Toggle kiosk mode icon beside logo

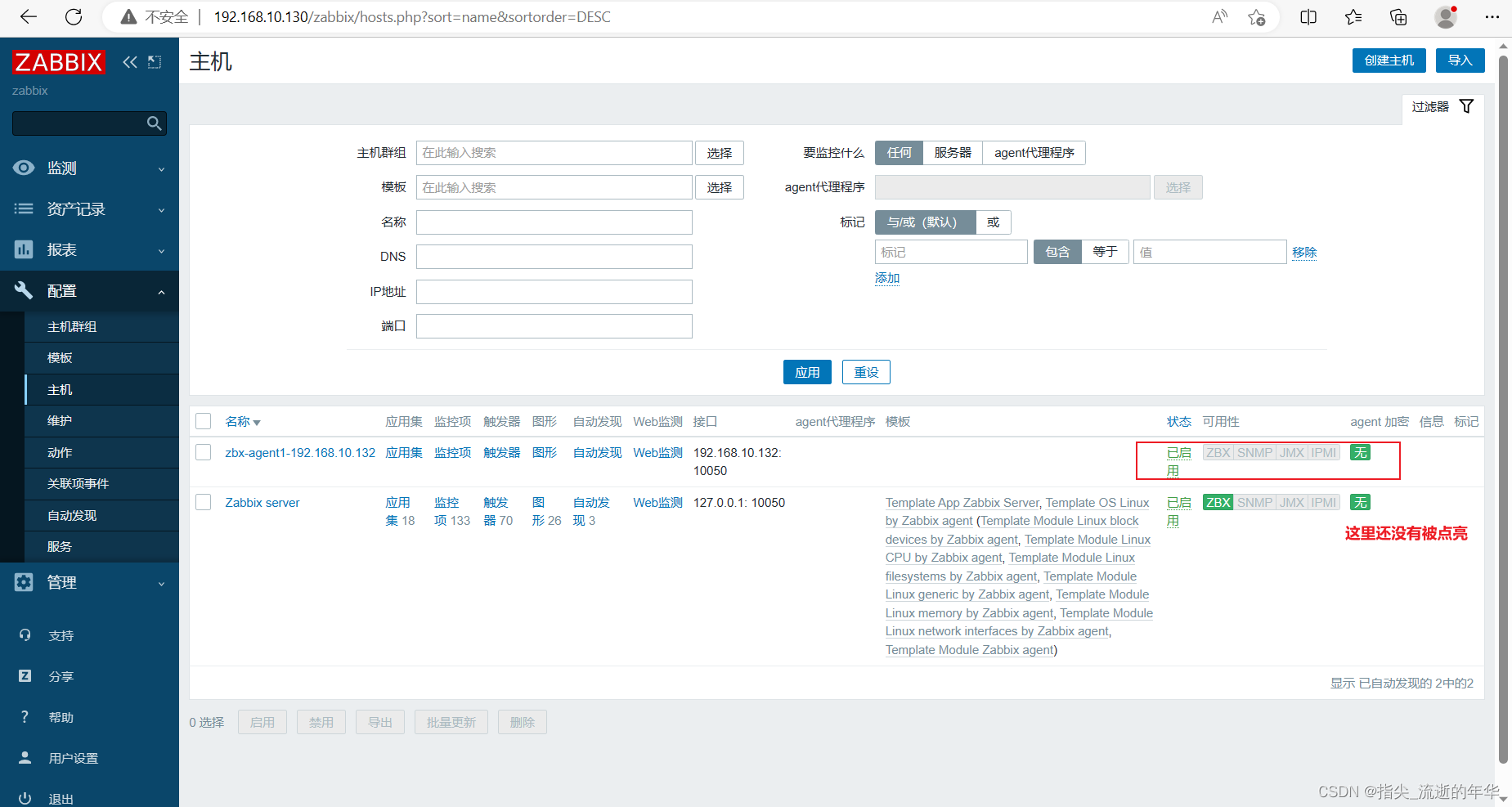155,62
